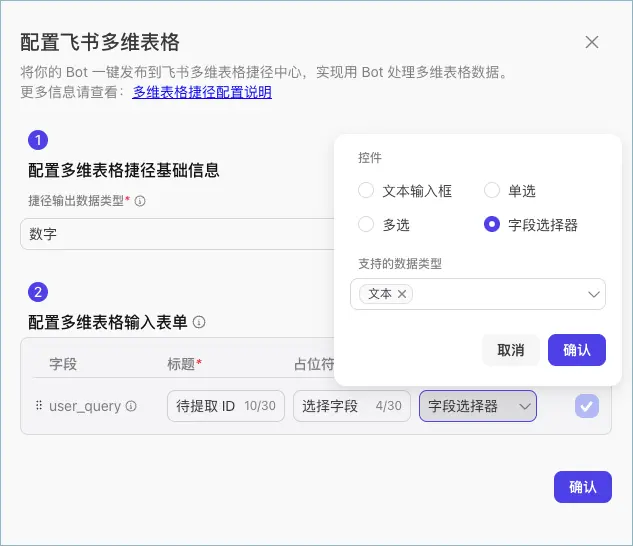Open the 多维表格捷径配置说明 link
This screenshot has width=633, height=546.
[x=202, y=92]
